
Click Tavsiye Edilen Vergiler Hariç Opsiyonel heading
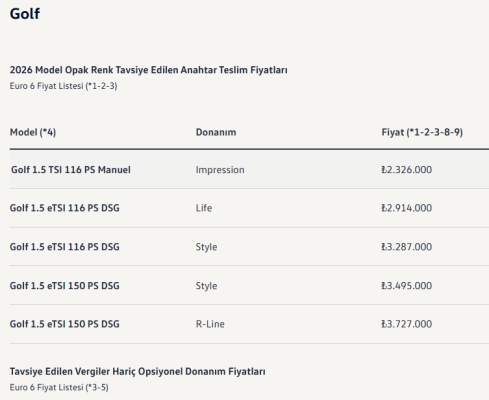(x=138, y=372)
